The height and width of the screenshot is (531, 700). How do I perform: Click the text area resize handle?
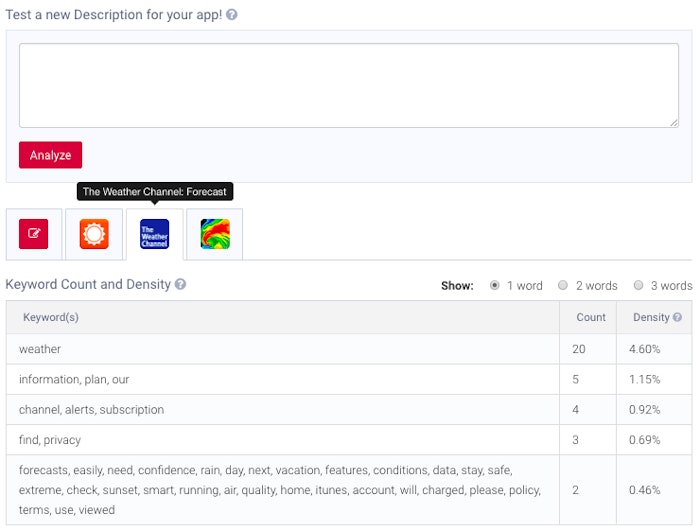coord(674,123)
